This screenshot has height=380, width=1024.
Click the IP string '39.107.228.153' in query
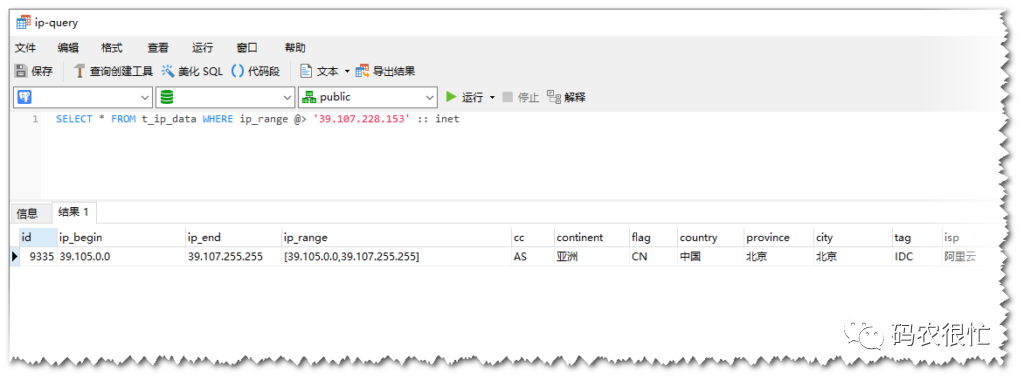coord(363,119)
